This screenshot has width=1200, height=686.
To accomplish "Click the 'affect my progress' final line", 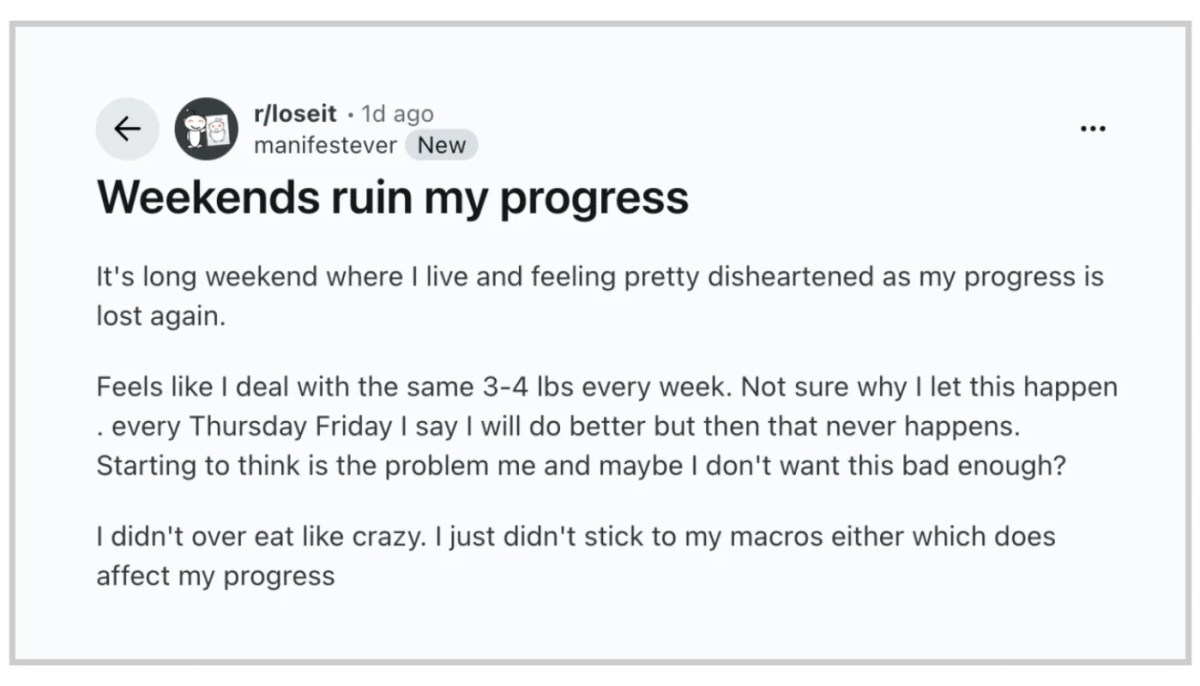I will [215, 576].
